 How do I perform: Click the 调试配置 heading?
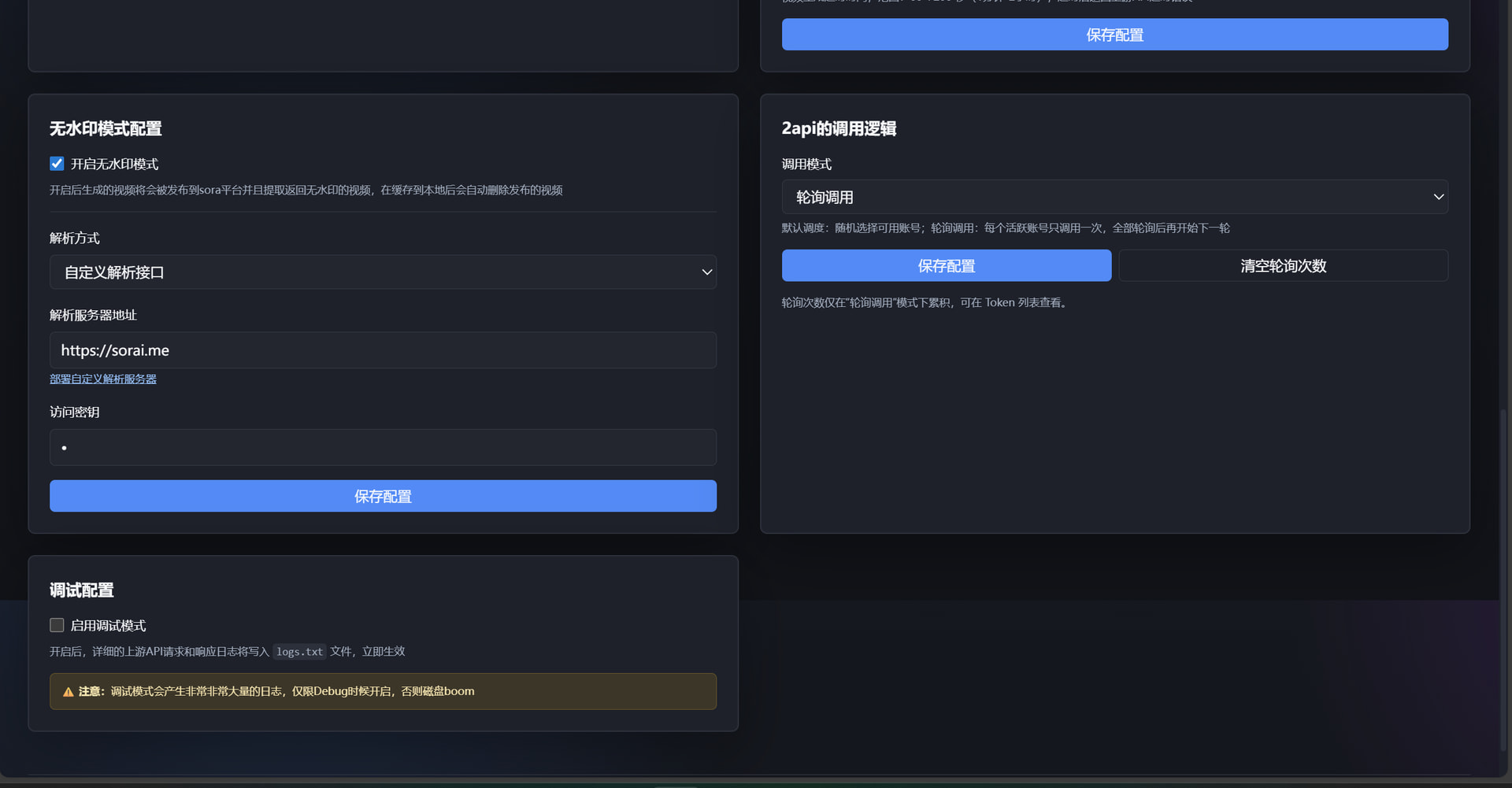coord(82,590)
